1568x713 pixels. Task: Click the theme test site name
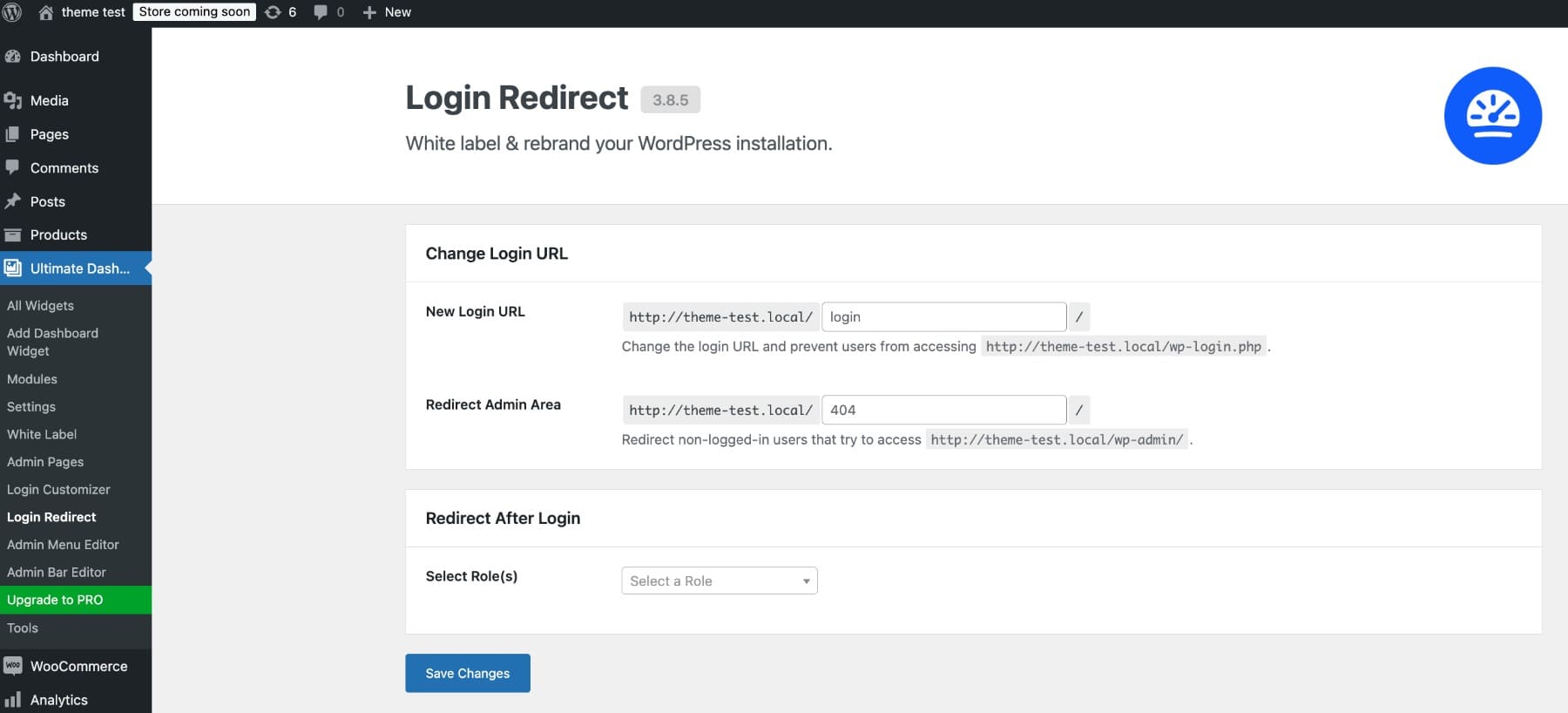(93, 12)
